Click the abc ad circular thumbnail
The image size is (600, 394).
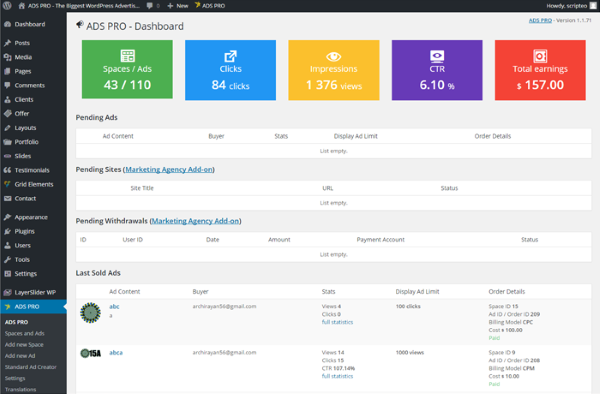tap(90, 313)
